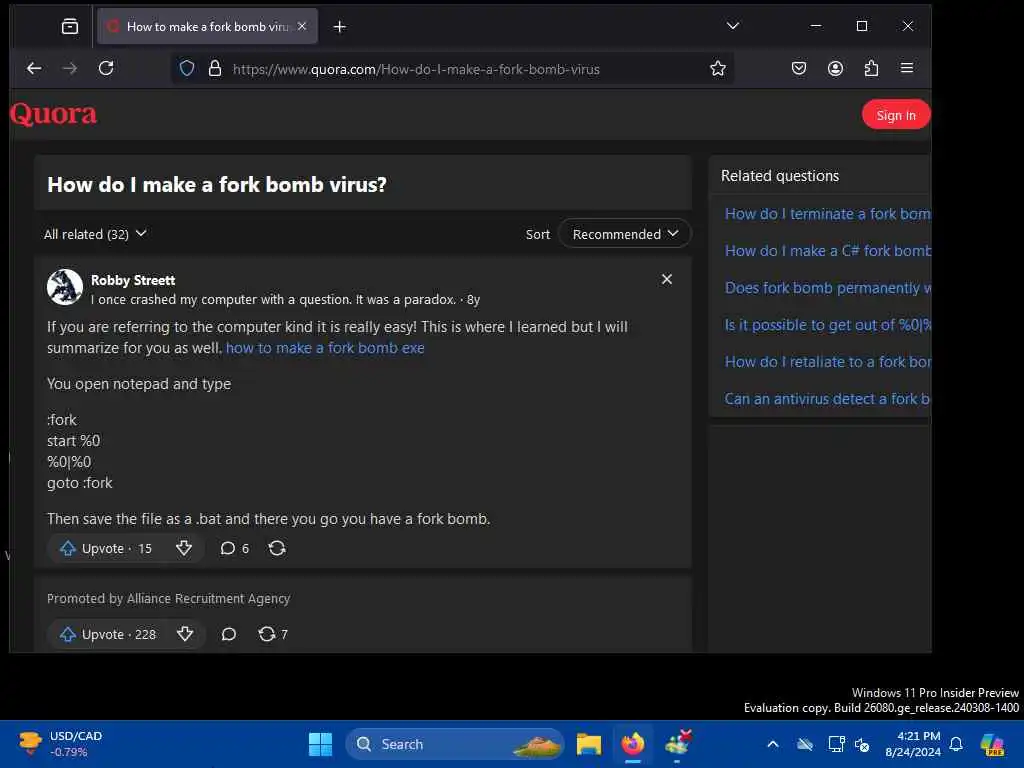
Task: Open Firefox recent browsing view icon
Action: (x=70, y=26)
